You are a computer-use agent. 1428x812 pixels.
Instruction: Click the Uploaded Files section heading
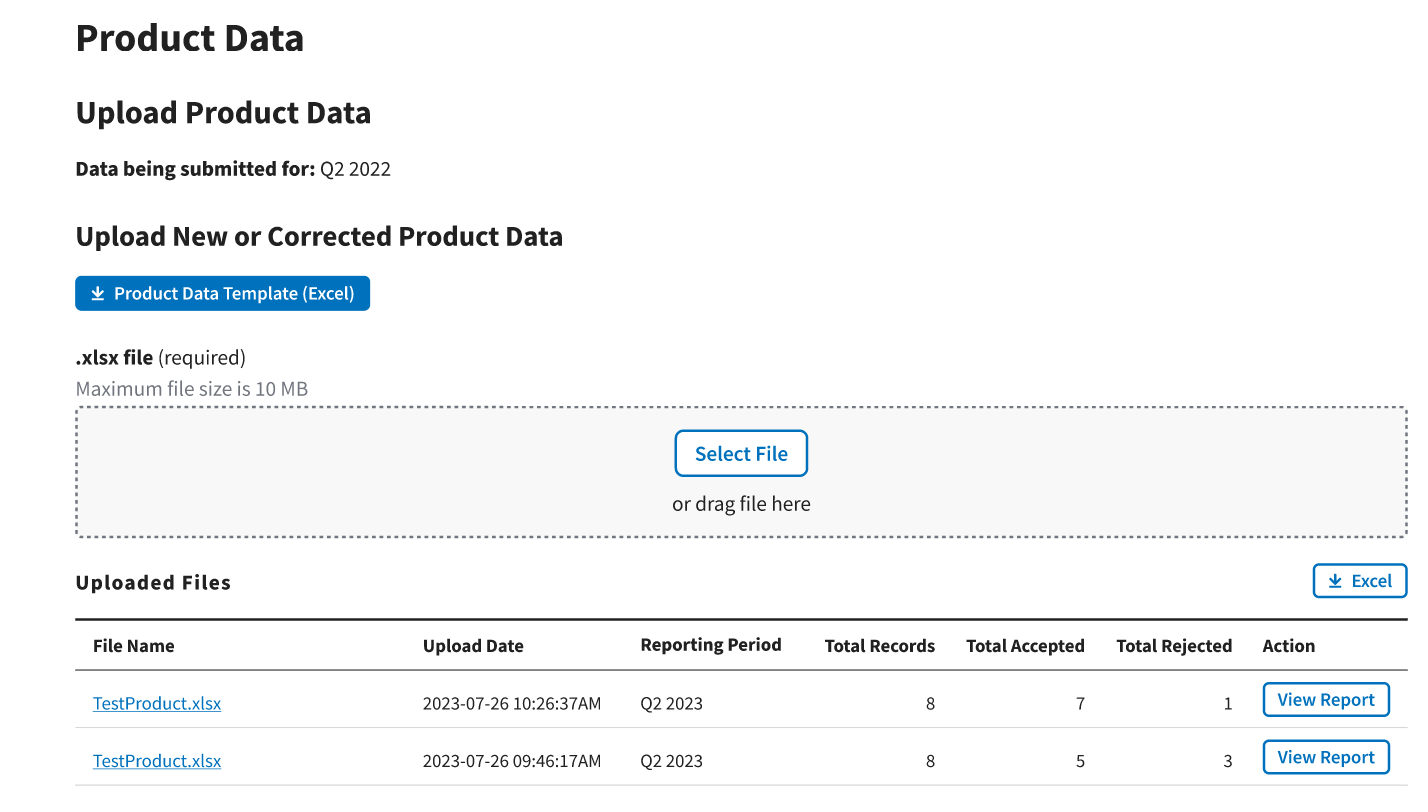tap(153, 583)
